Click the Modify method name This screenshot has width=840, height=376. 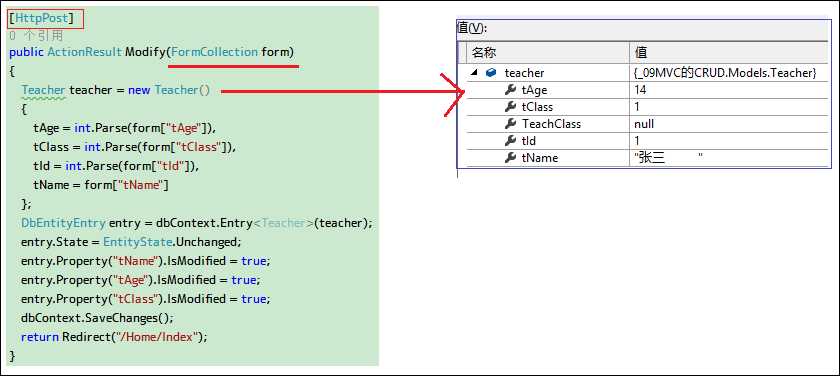coord(145,52)
